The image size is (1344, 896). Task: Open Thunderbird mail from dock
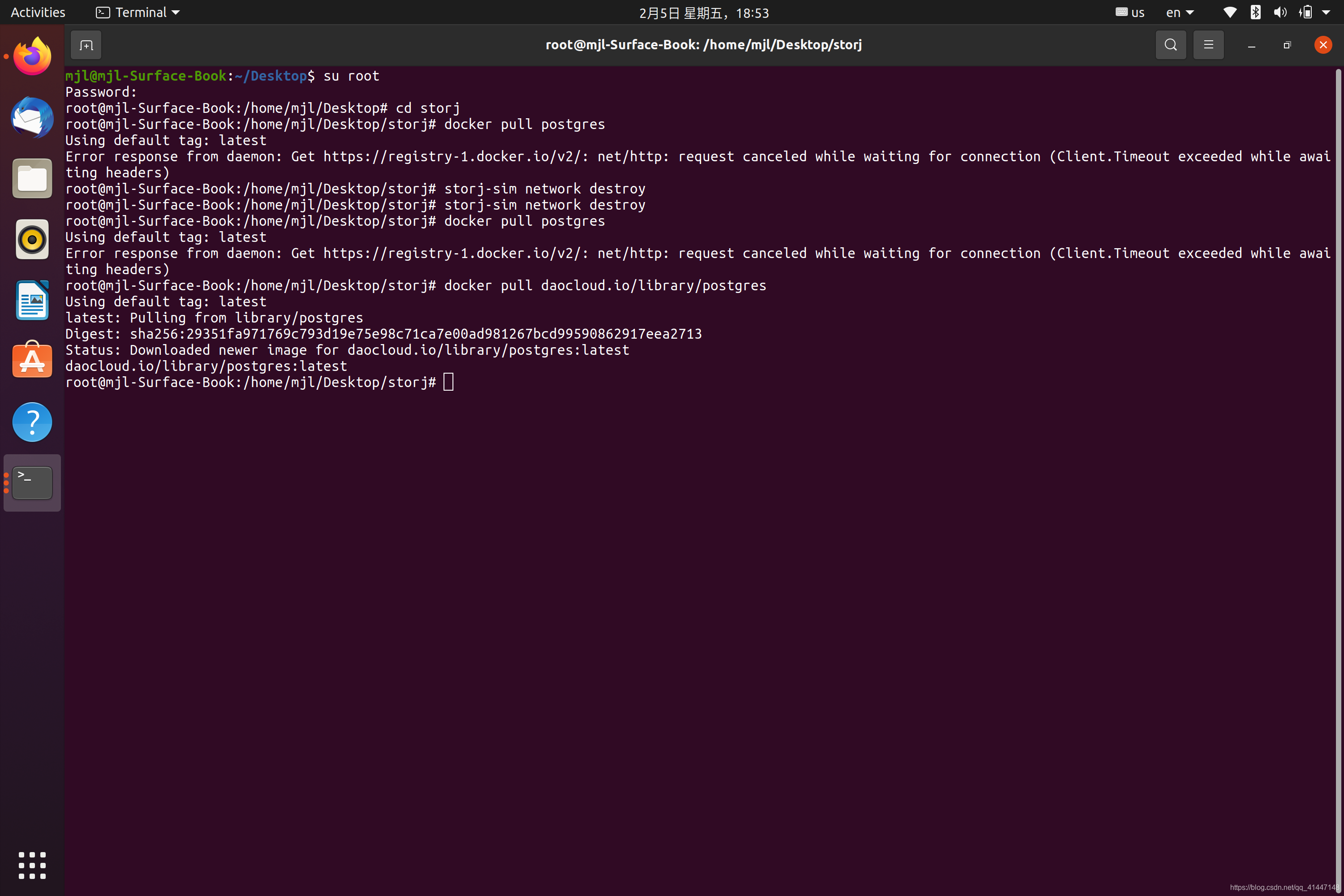[x=32, y=118]
